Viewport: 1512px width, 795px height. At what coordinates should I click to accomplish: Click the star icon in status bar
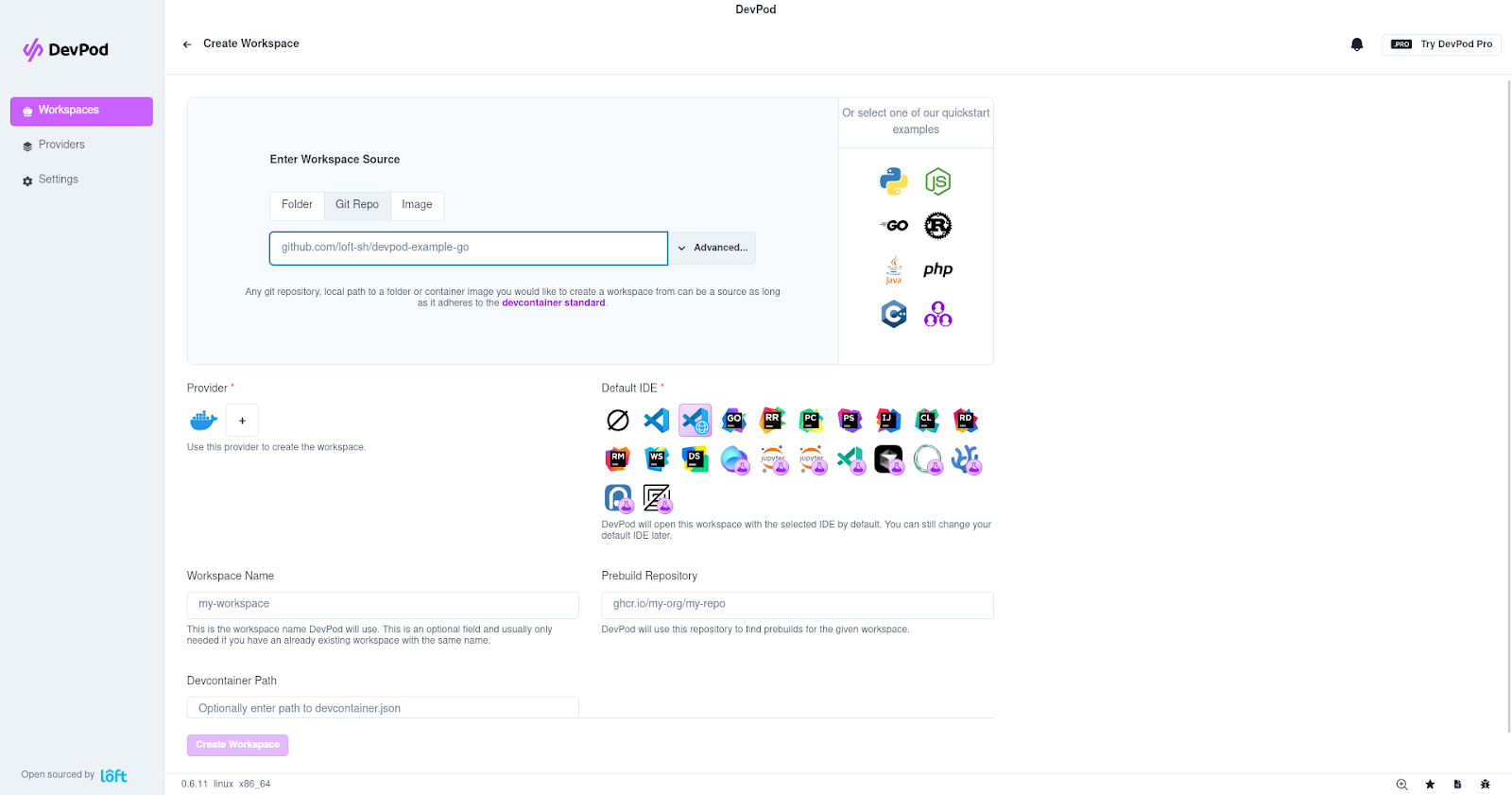tap(1430, 785)
